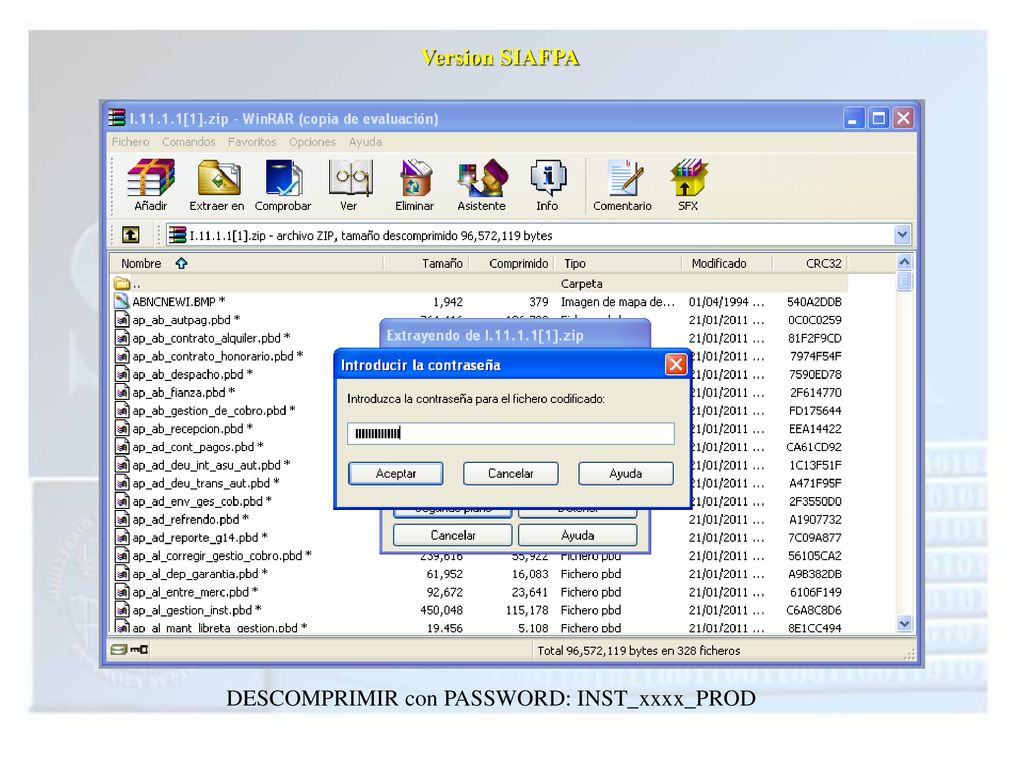Sort file list by Comprimido column
Viewport: 1024px width, 768px height.
pos(513,263)
